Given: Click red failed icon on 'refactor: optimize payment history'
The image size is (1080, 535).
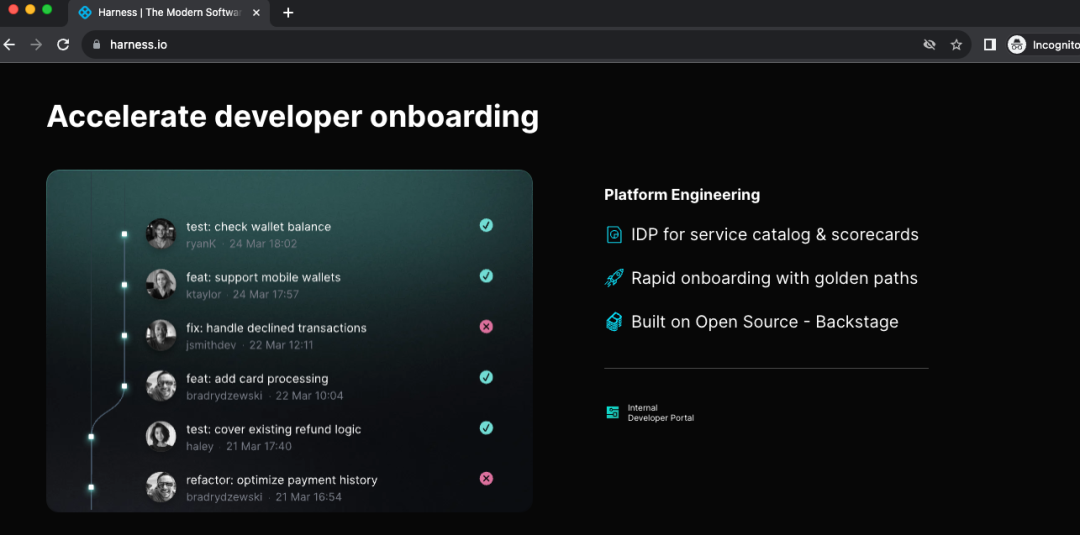Looking at the screenshot, I should (x=486, y=479).
